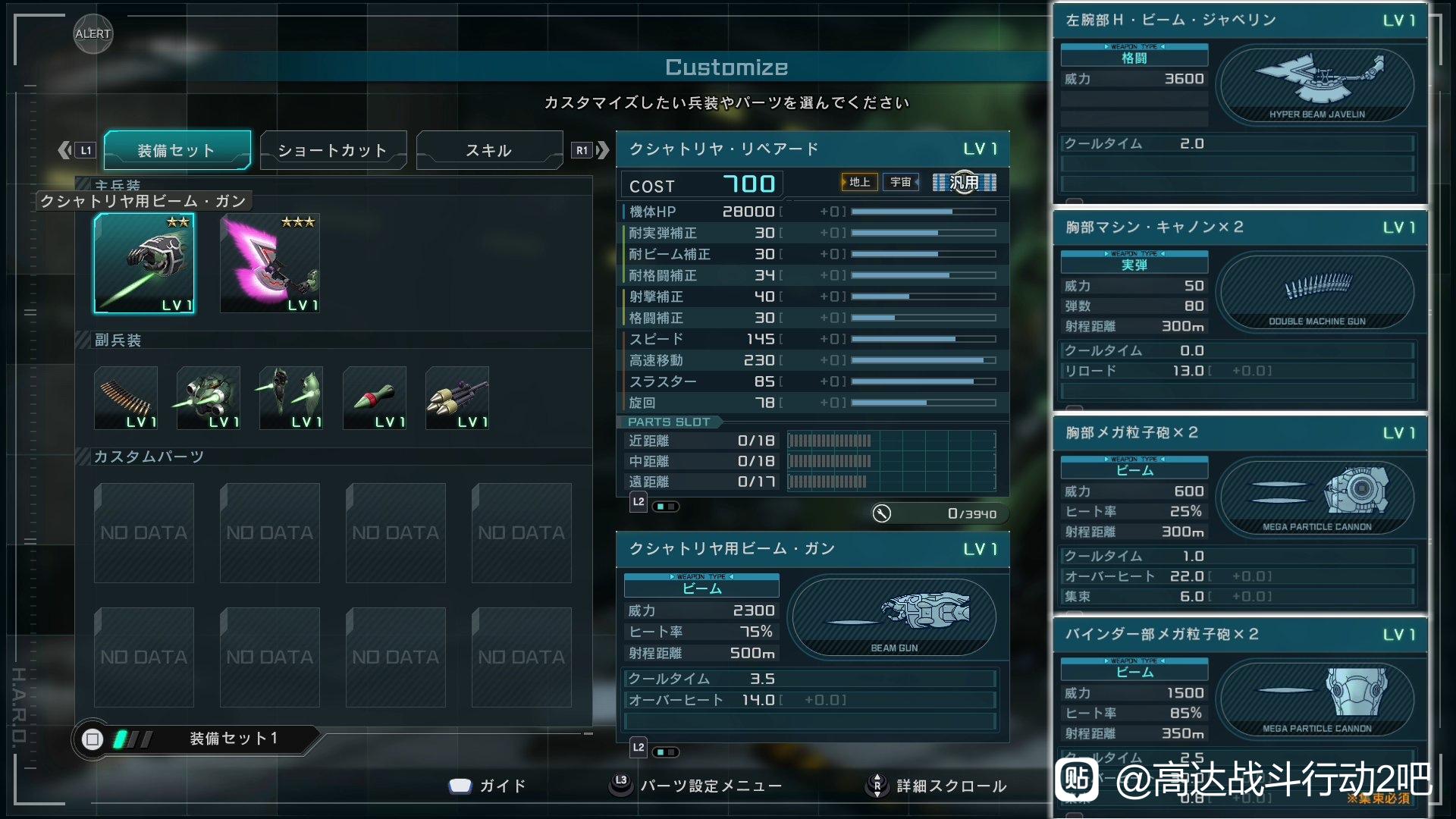Select the yellow missile launcher sub-weapon
The image size is (1456, 819).
(457, 398)
